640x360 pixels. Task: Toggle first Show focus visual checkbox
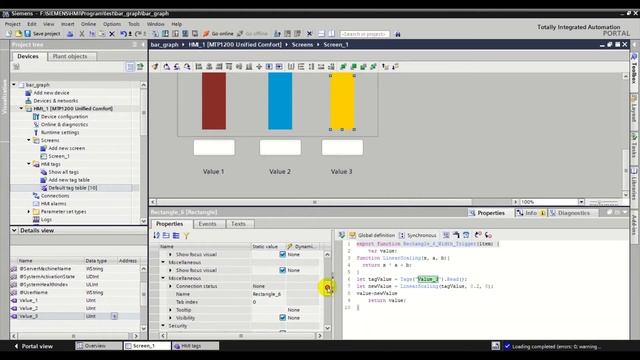(282, 254)
